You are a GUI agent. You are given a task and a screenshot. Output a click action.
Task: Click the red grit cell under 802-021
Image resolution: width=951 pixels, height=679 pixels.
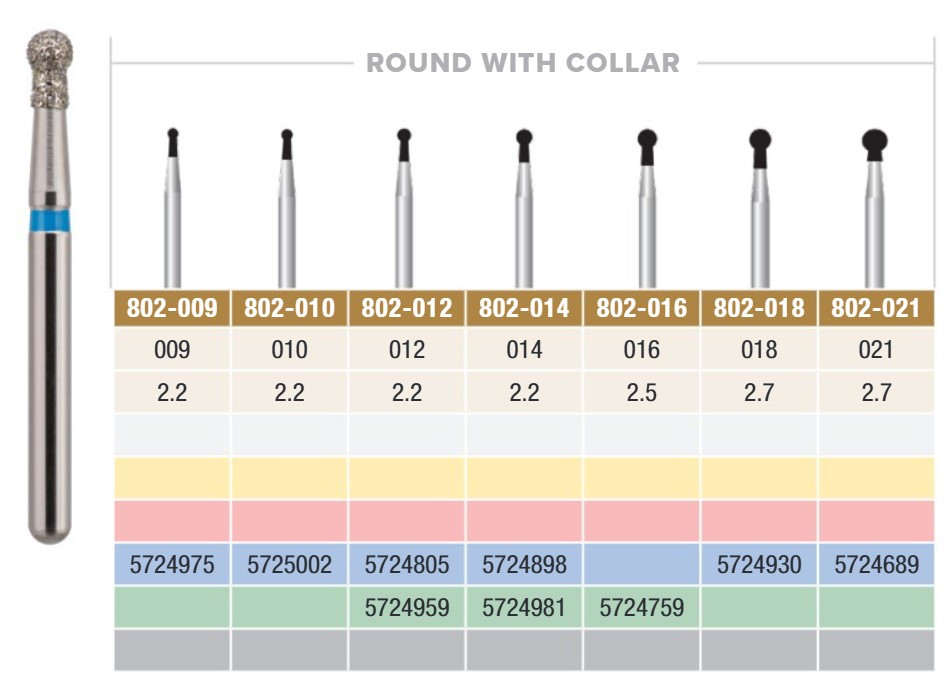876,521
